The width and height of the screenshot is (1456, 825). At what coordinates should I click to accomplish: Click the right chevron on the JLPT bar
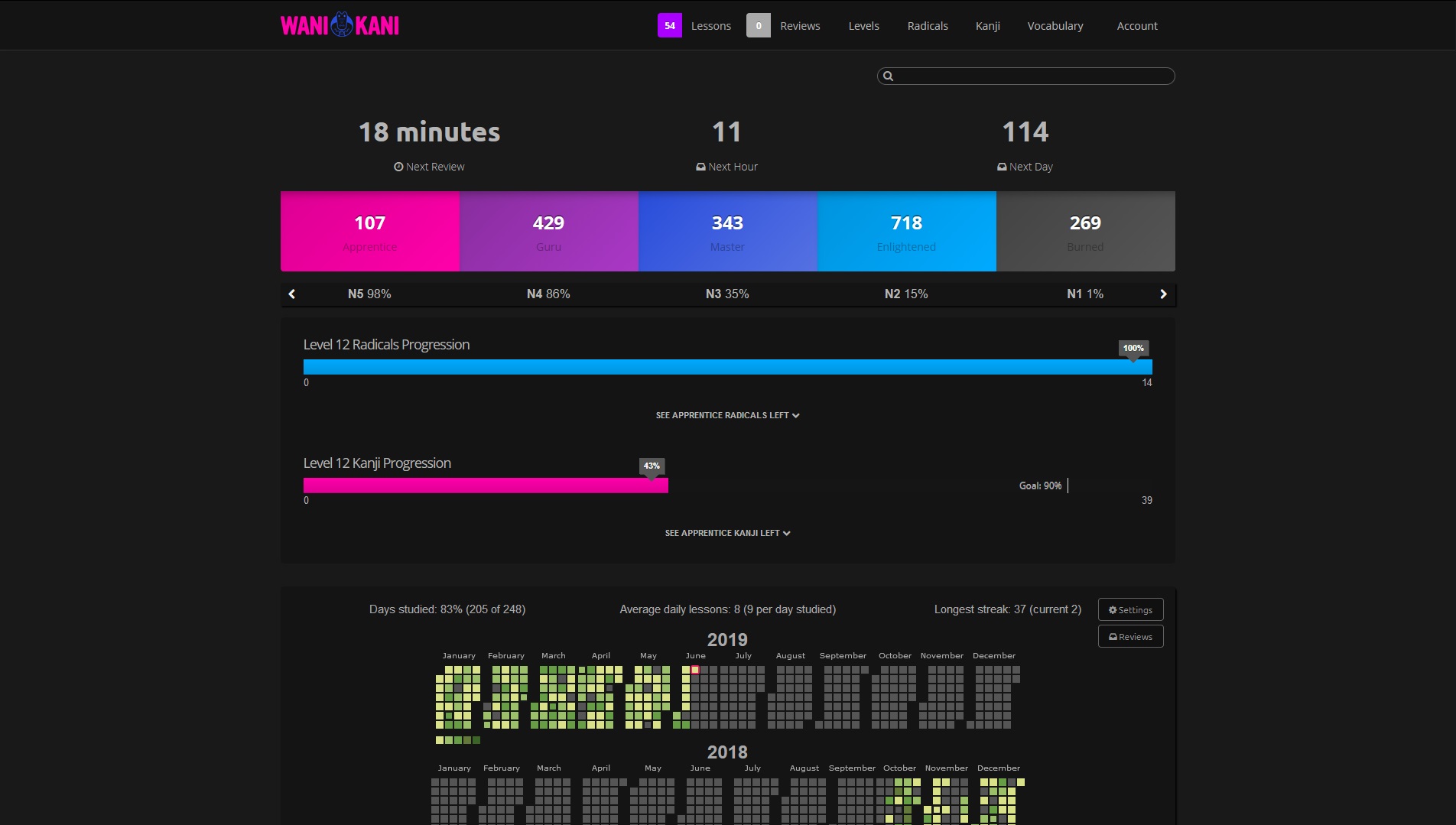click(1163, 294)
